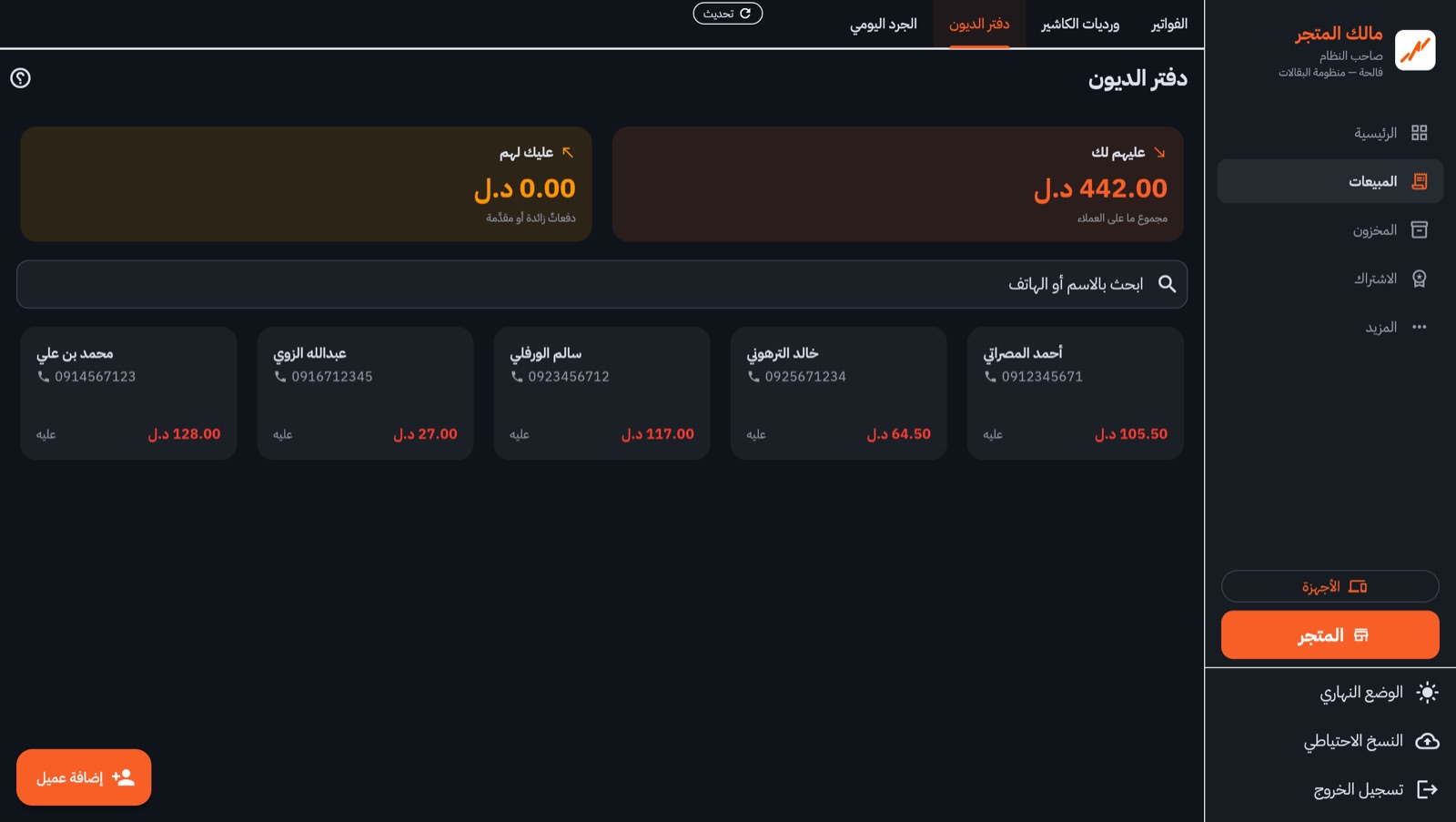The image size is (1456, 822).
Task: Click the store logo icon in sidebar
Action: pyautogui.click(x=1415, y=50)
